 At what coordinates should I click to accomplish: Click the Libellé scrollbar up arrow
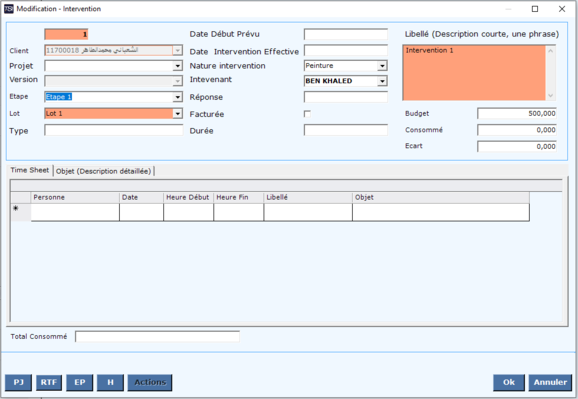[550, 51]
